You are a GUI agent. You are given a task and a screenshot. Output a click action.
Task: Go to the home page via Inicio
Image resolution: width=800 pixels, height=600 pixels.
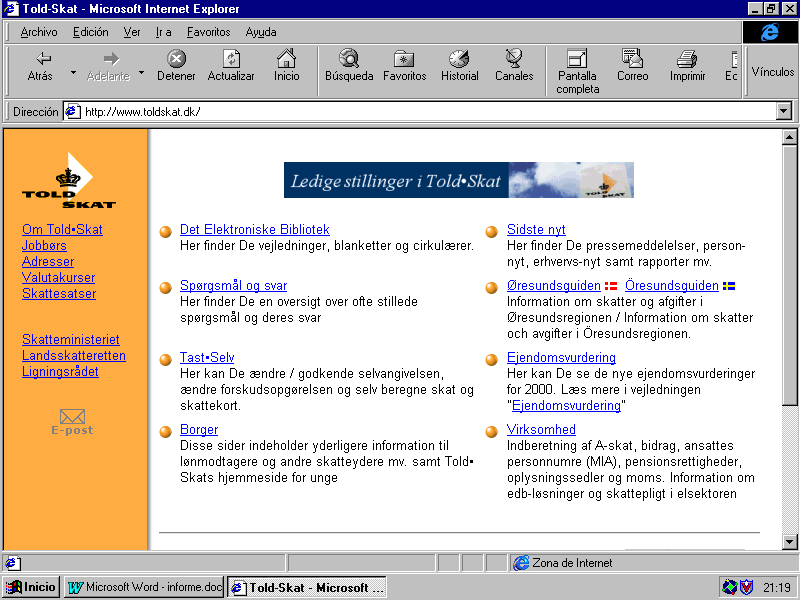click(x=286, y=66)
